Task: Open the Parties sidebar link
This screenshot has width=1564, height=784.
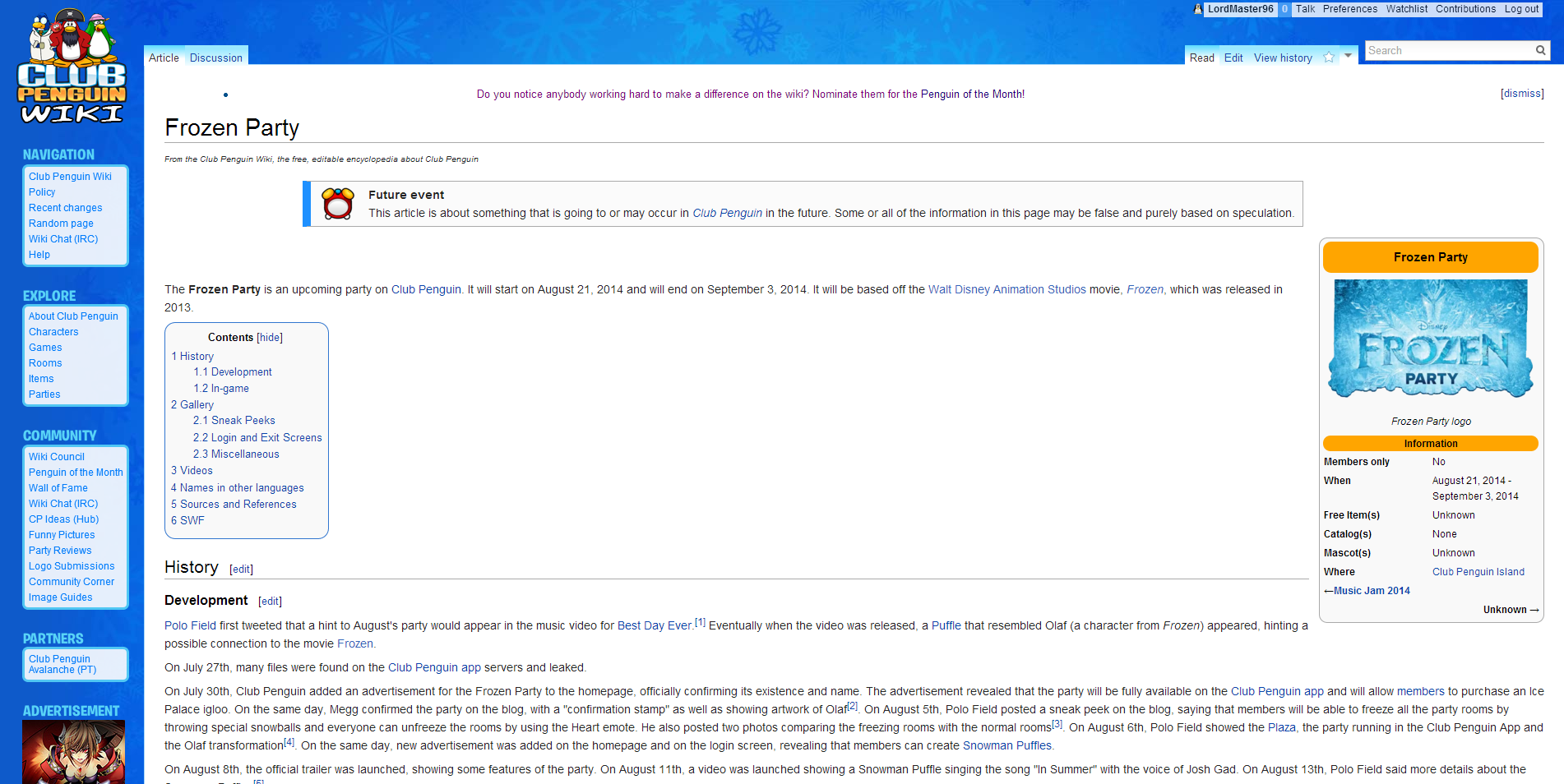Action: tap(44, 394)
